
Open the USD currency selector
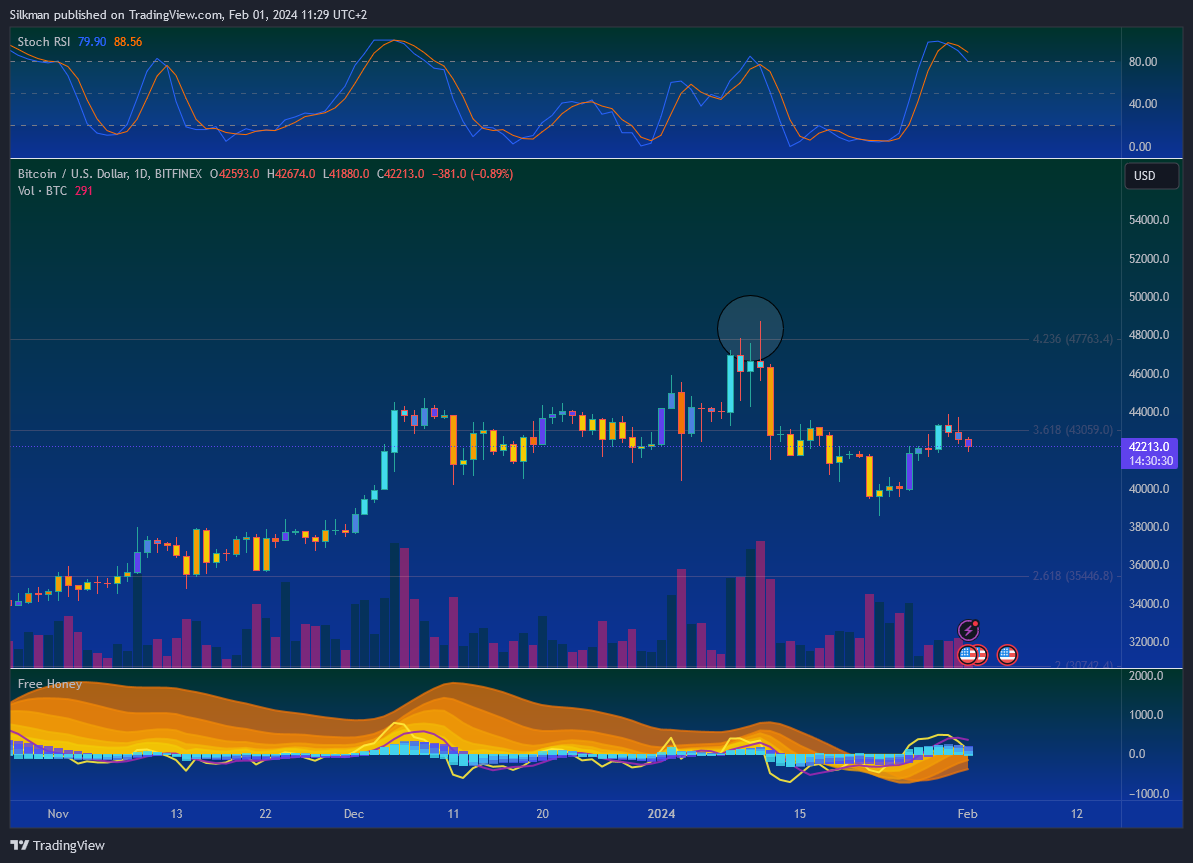[1151, 176]
